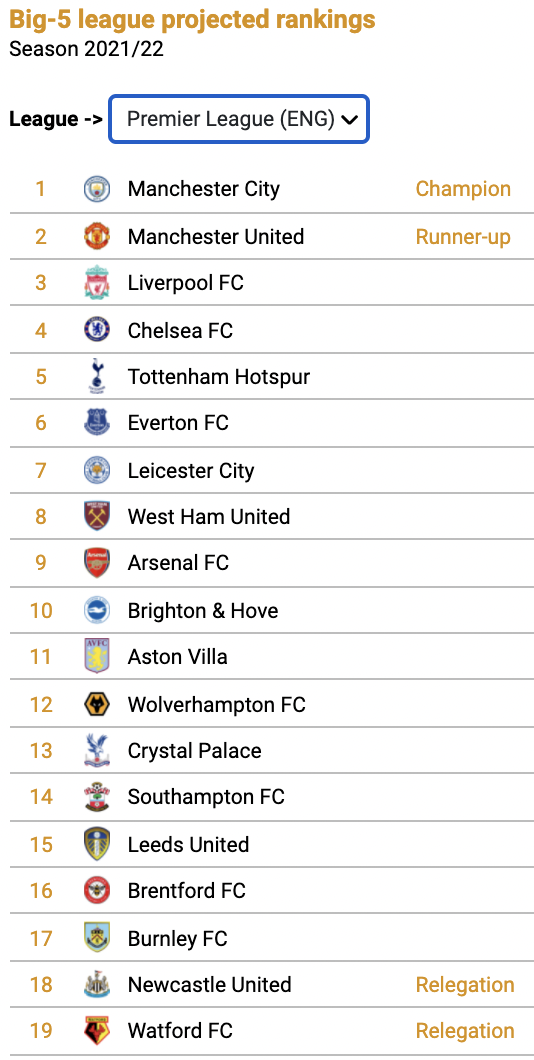Open the Premier League (ENG) league dropdown
Image resolution: width=534 pixels, height=1060 pixels.
(239, 119)
